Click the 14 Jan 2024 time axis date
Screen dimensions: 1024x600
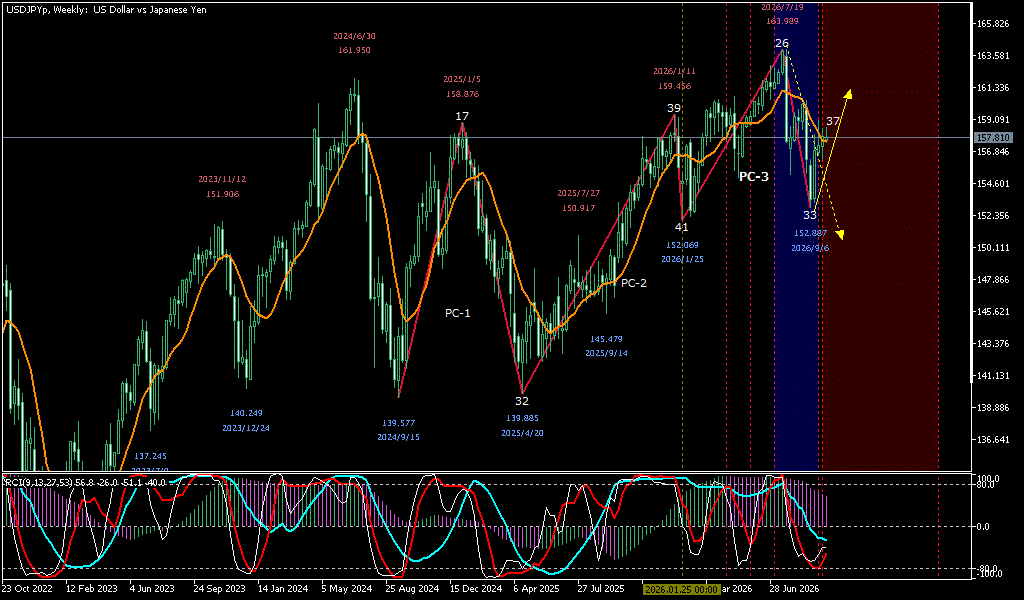click(283, 589)
